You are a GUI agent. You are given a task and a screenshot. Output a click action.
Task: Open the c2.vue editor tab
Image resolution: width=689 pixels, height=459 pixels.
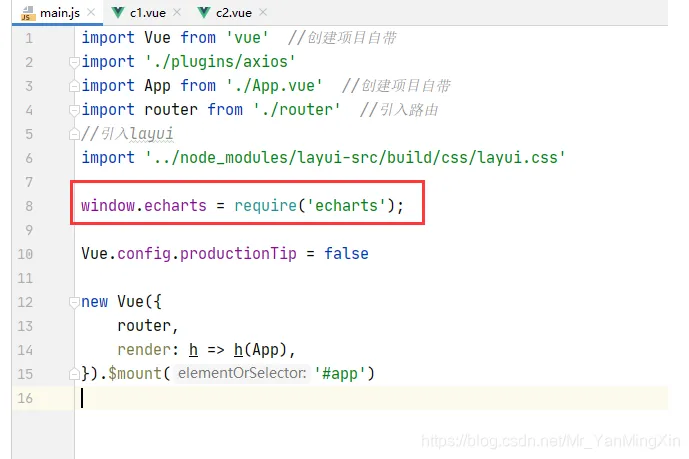(233, 13)
